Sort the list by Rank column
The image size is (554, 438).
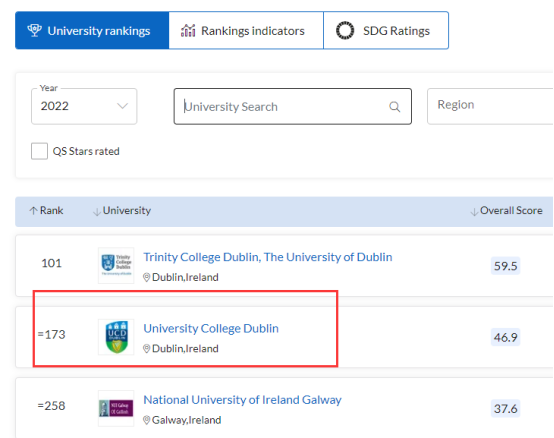(x=46, y=211)
